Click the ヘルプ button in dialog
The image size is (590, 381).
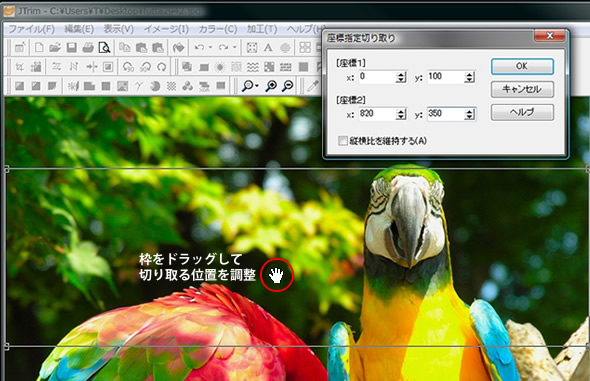tap(522, 112)
